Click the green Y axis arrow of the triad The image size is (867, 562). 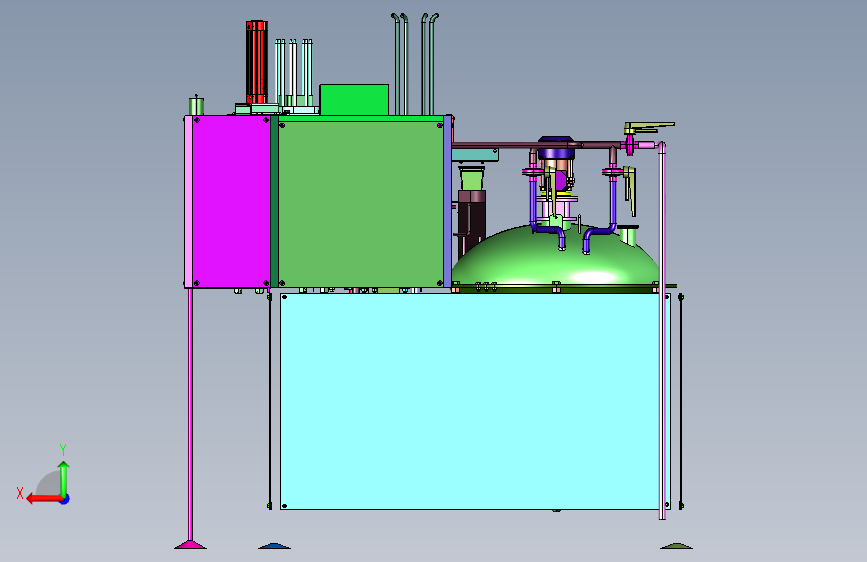click(x=64, y=479)
